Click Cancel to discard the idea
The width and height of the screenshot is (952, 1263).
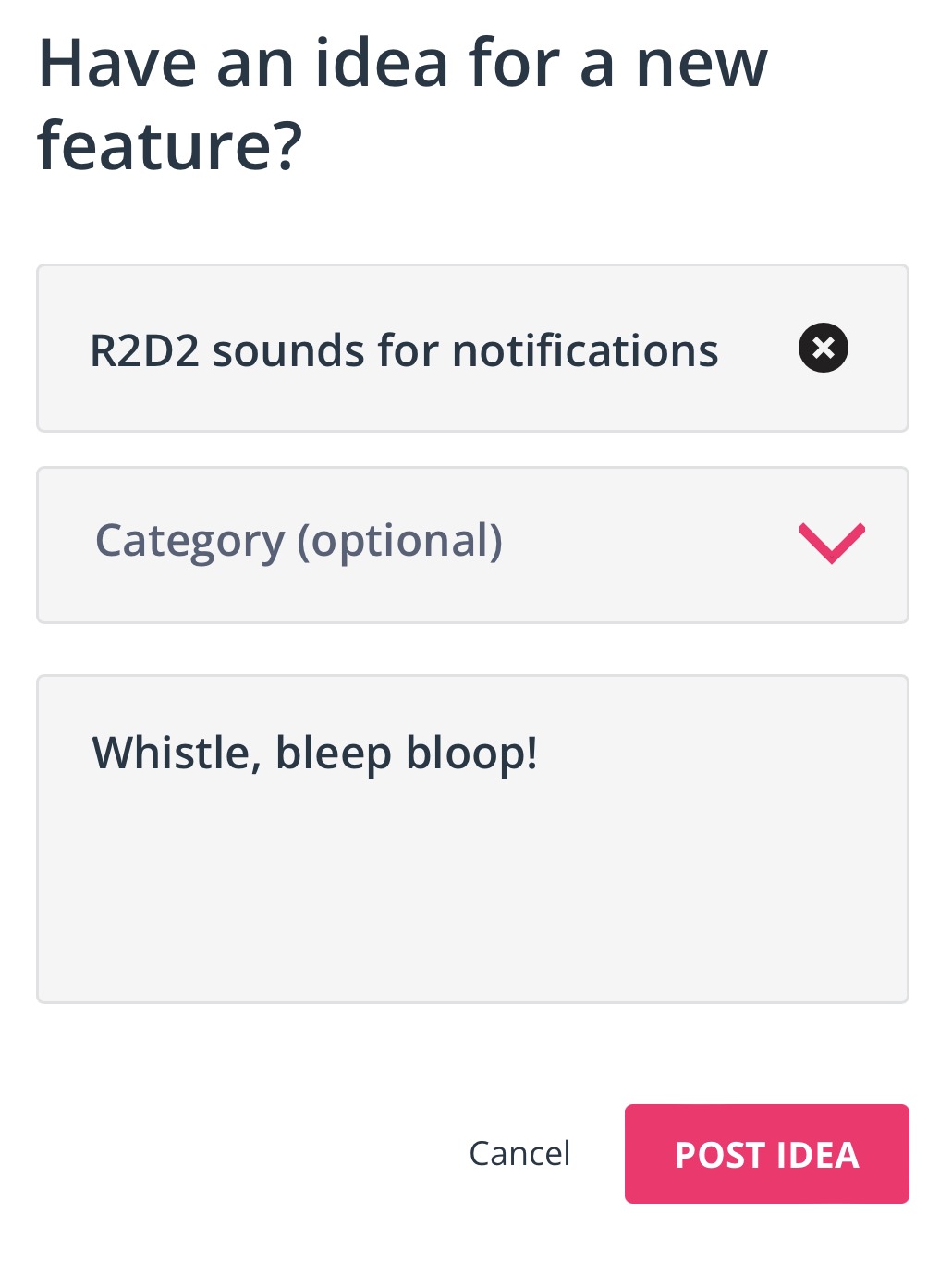519,1153
